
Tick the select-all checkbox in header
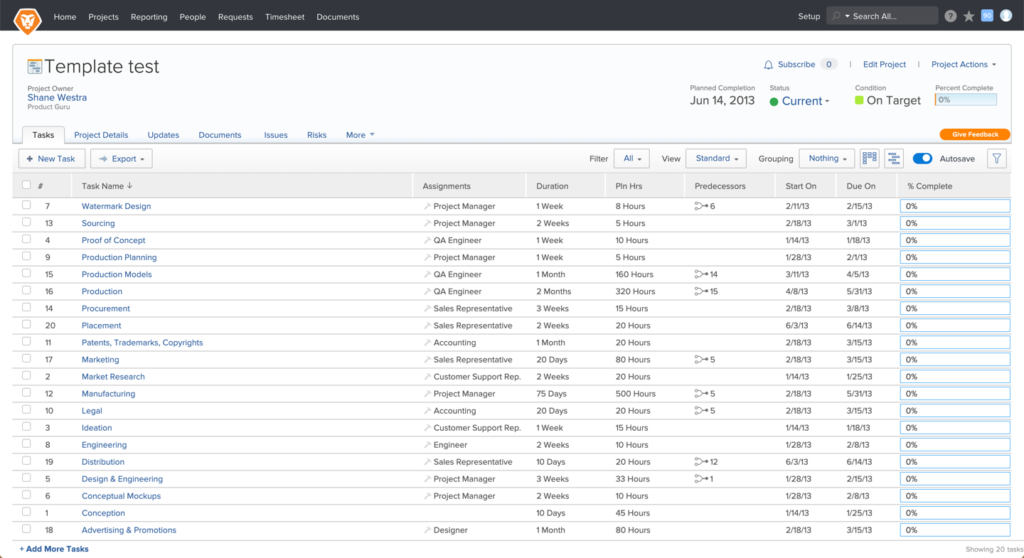[x=27, y=185]
